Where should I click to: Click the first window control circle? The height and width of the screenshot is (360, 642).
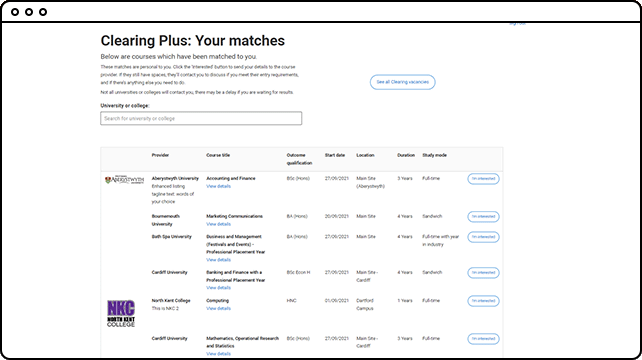click(x=15, y=12)
